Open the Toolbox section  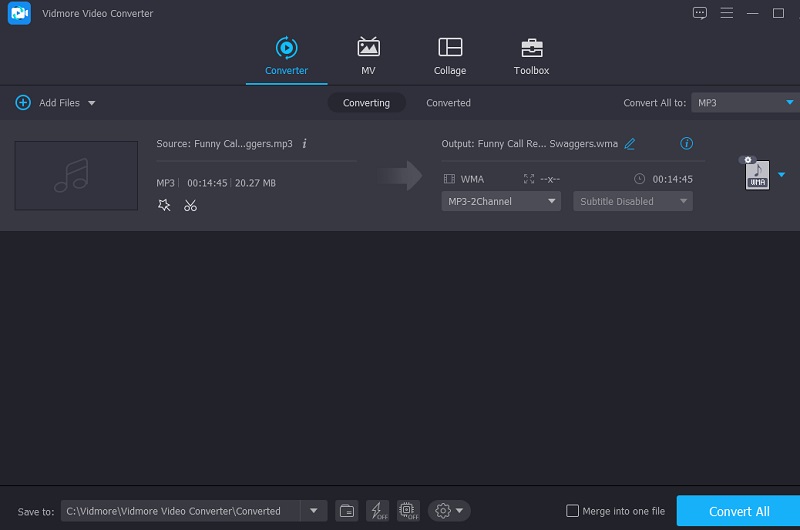click(x=531, y=56)
